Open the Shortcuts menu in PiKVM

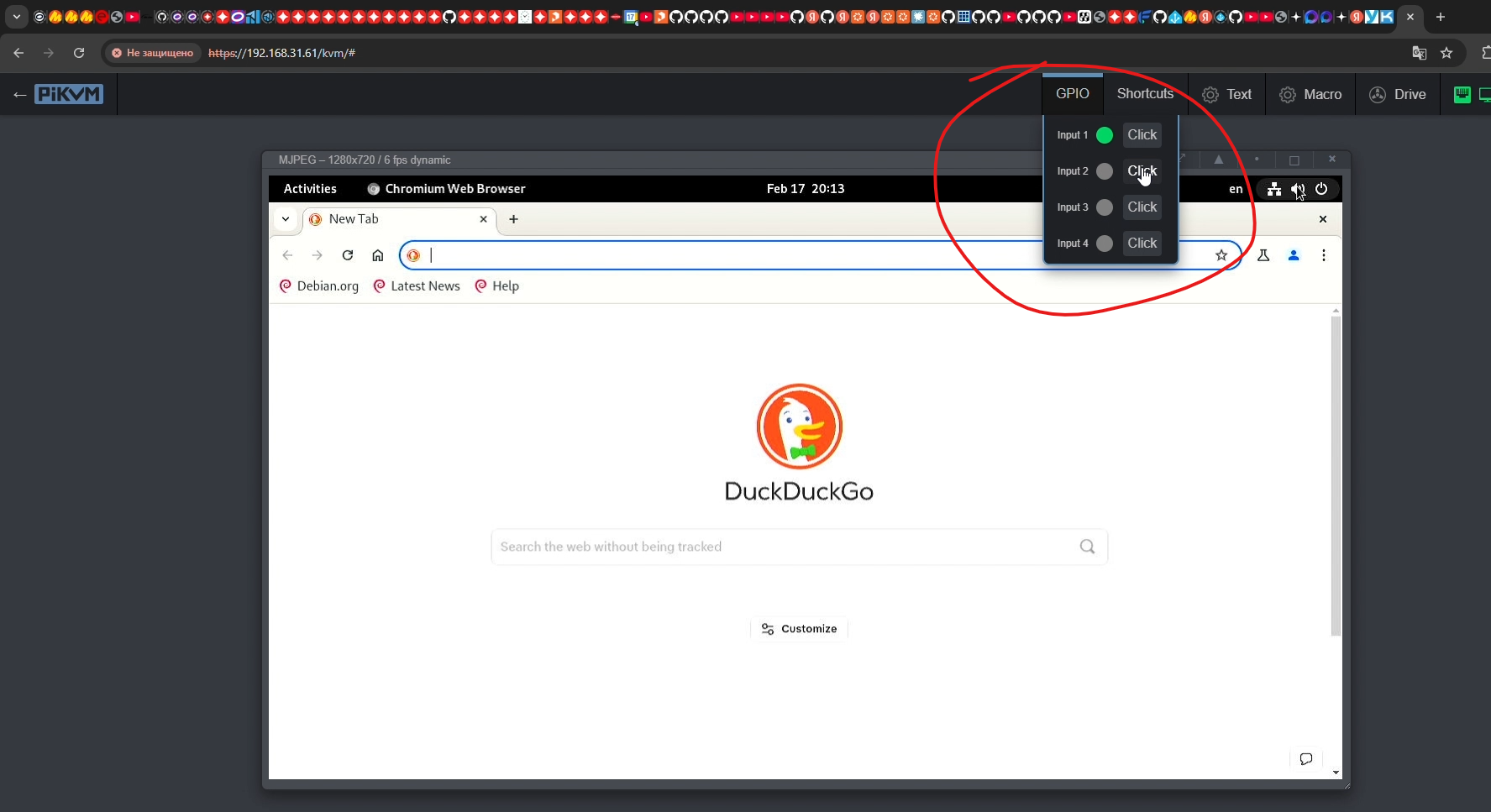pyautogui.click(x=1145, y=94)
